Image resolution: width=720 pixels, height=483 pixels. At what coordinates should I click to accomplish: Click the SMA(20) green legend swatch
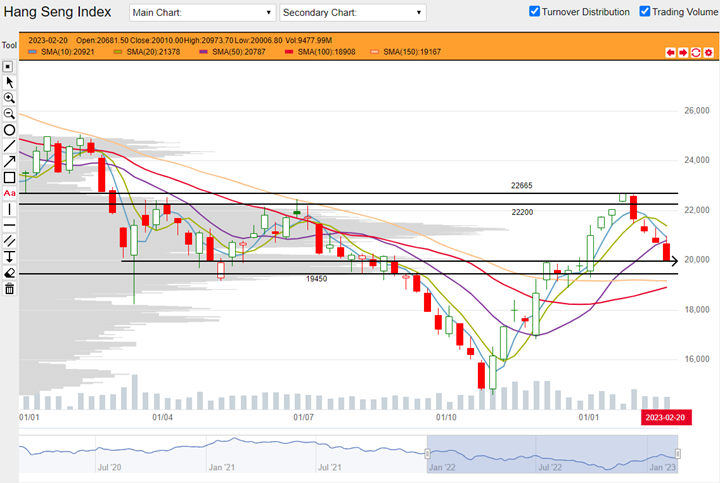[x=118, y=52]
